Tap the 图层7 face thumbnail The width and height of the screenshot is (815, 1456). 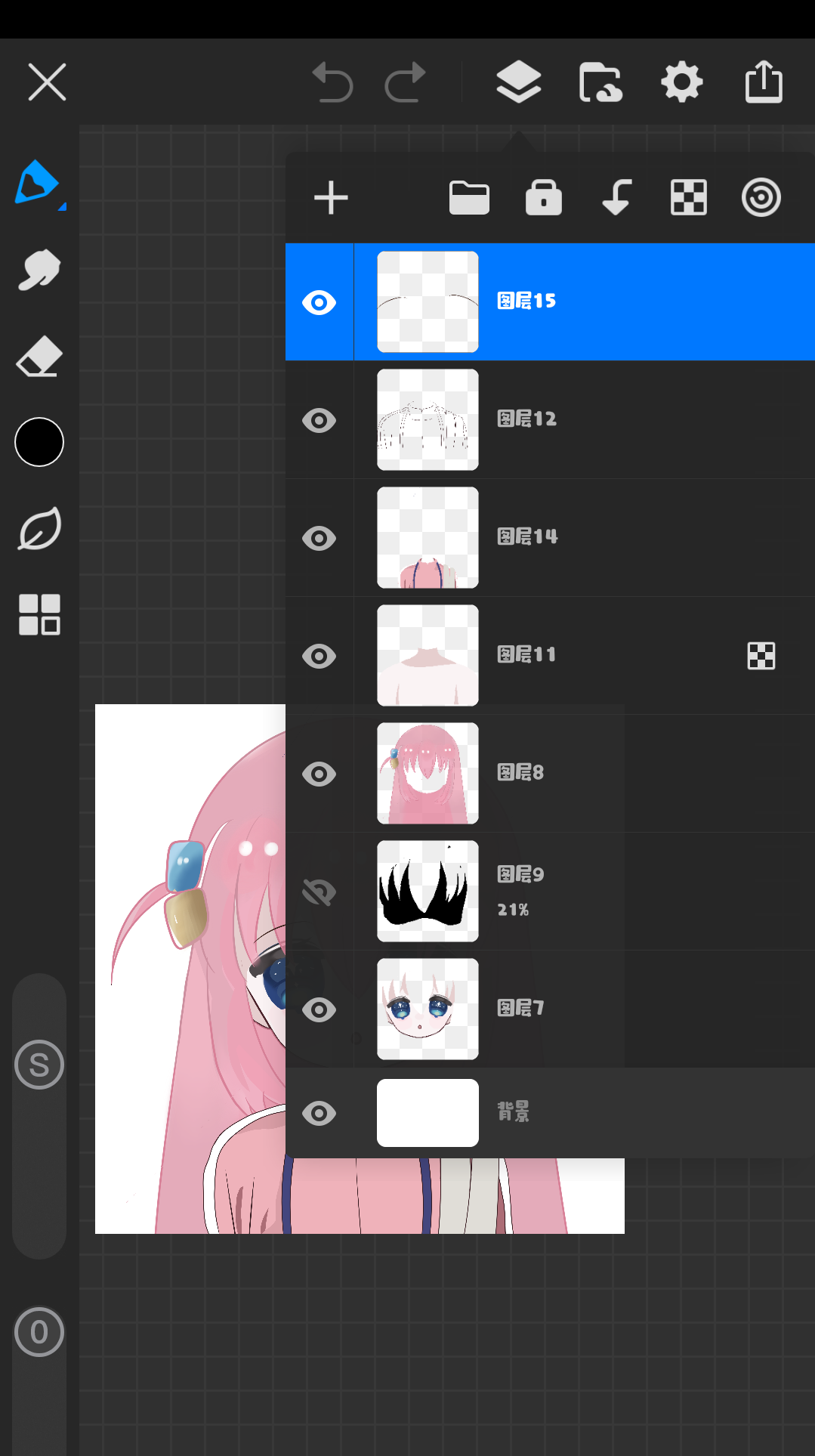pos(428,1009)
